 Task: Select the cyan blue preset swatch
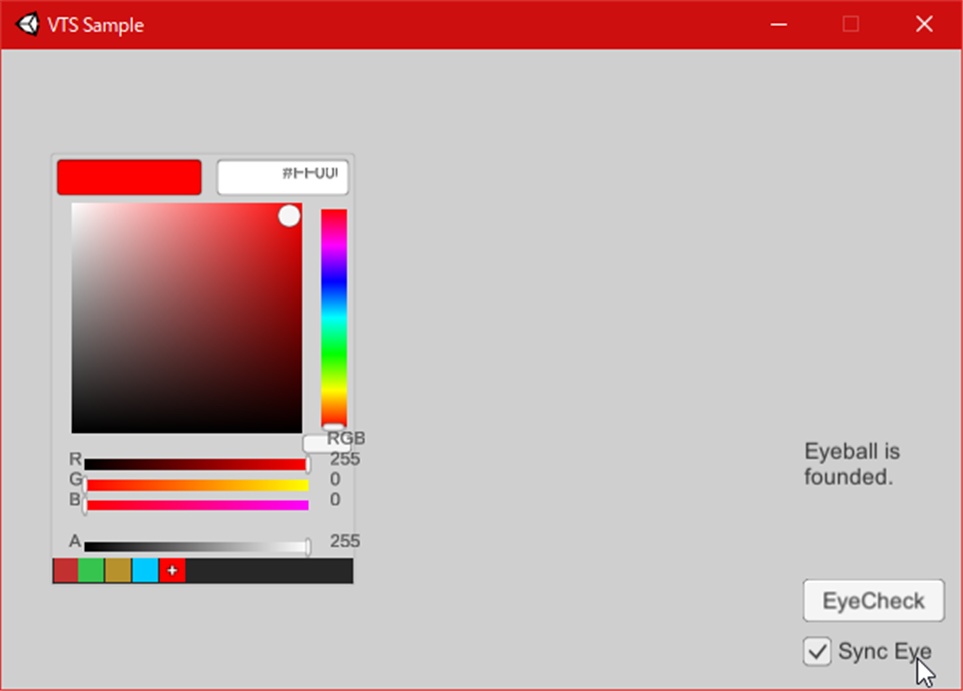click(x=145, y=571)
